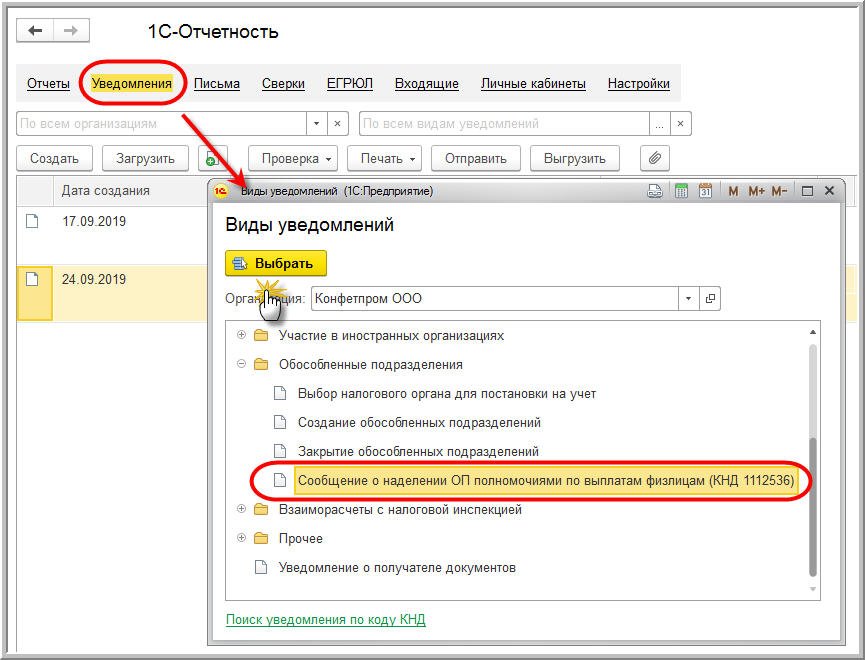Click the paperclip attachment icon

654,158
